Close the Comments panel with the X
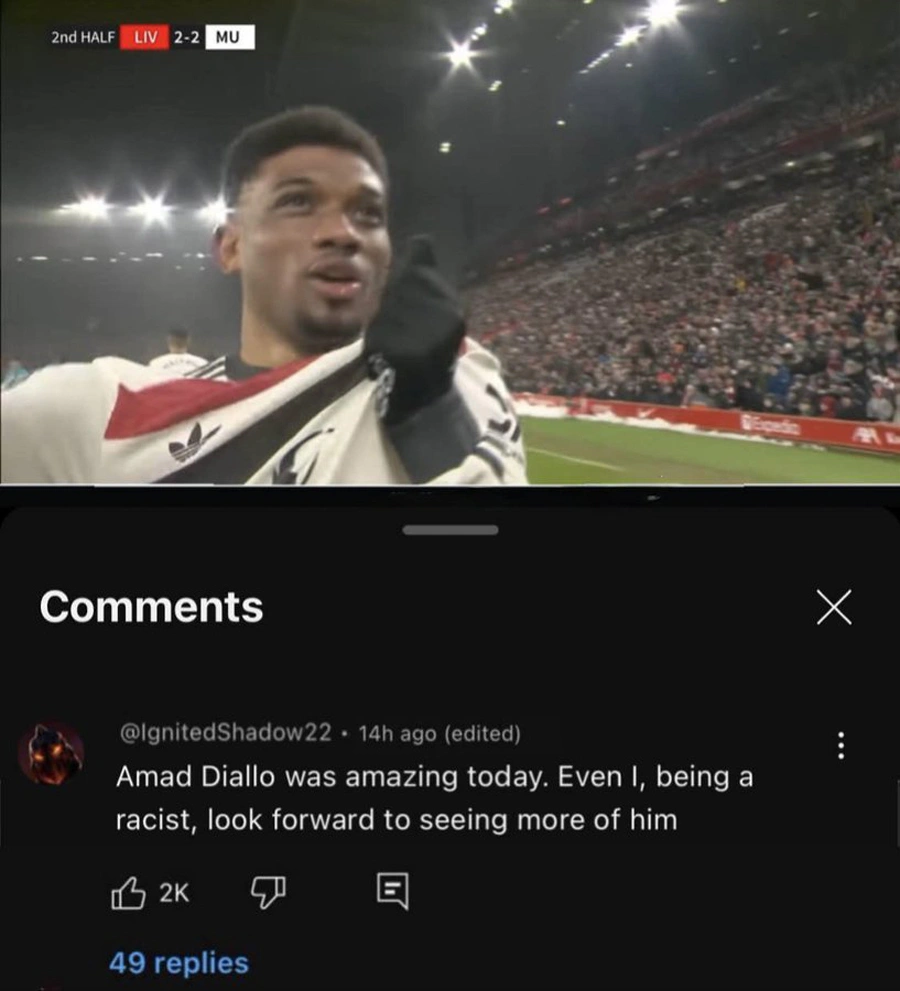Image resolution: width=900 pixels, height=991 pixels. point(834,607)
